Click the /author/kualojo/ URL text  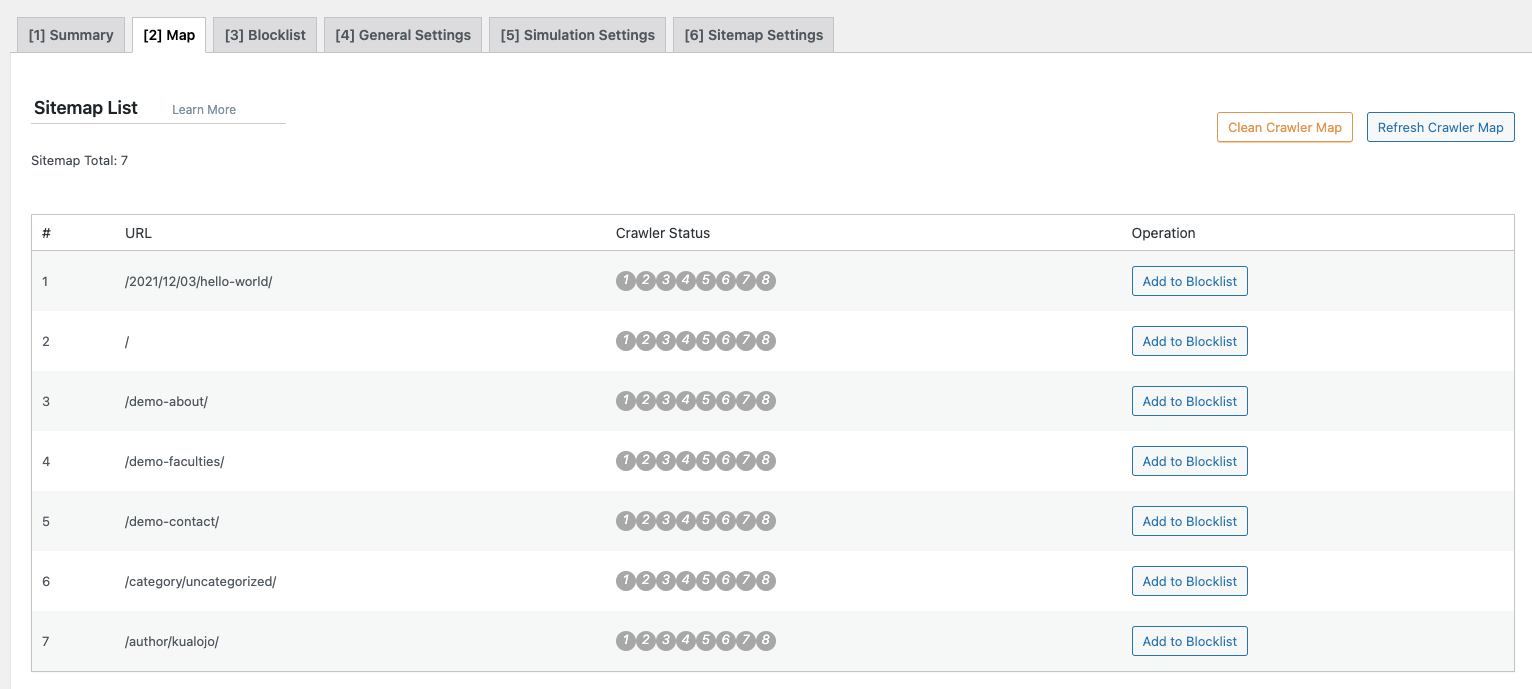coord(172,642)
